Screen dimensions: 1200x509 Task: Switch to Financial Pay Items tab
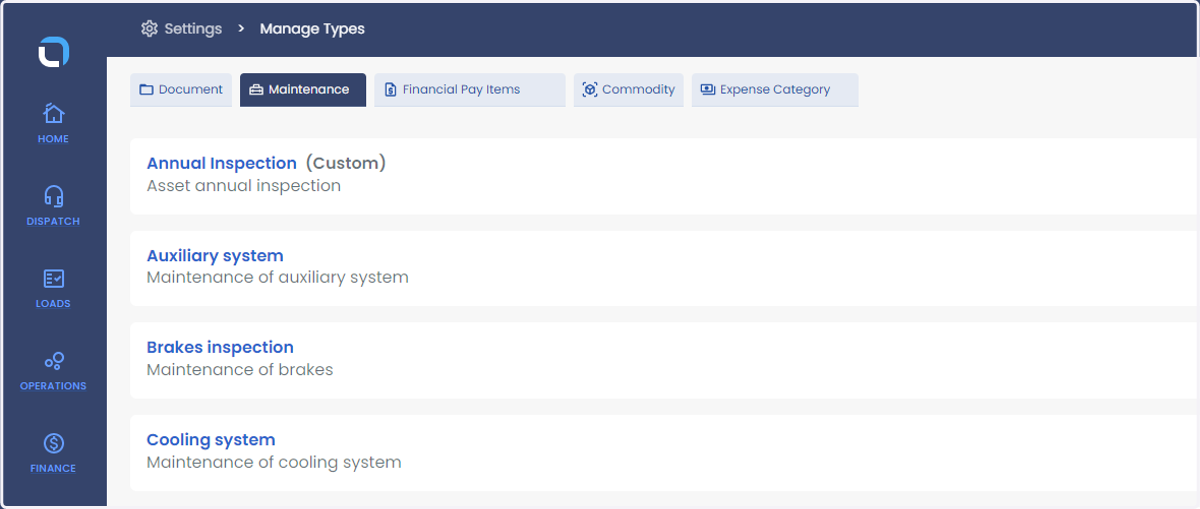tap(470, 90)
